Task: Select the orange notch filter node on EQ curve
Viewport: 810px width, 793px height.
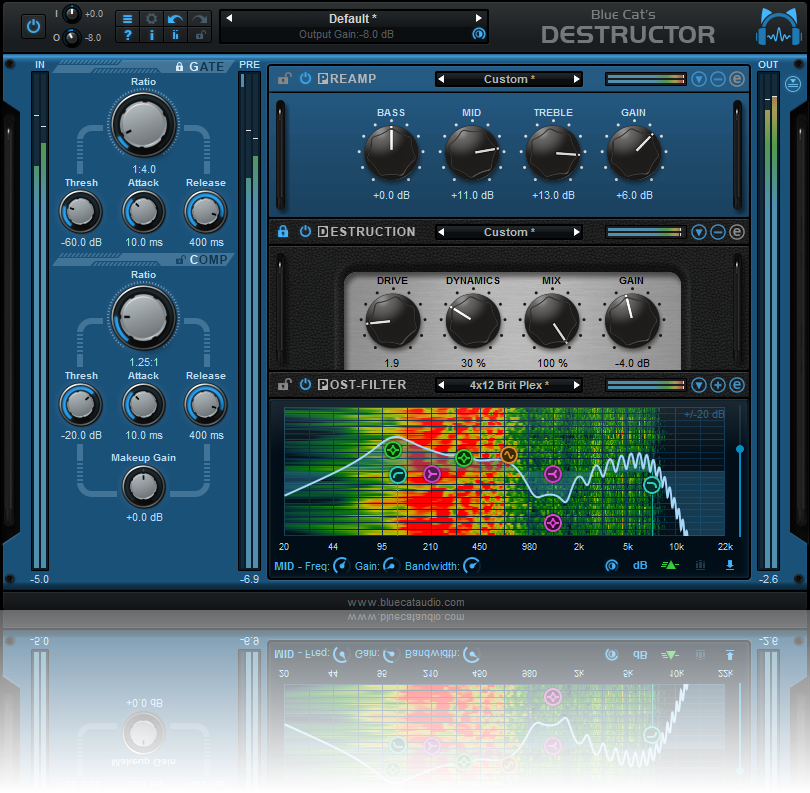Action: [508, 455]
